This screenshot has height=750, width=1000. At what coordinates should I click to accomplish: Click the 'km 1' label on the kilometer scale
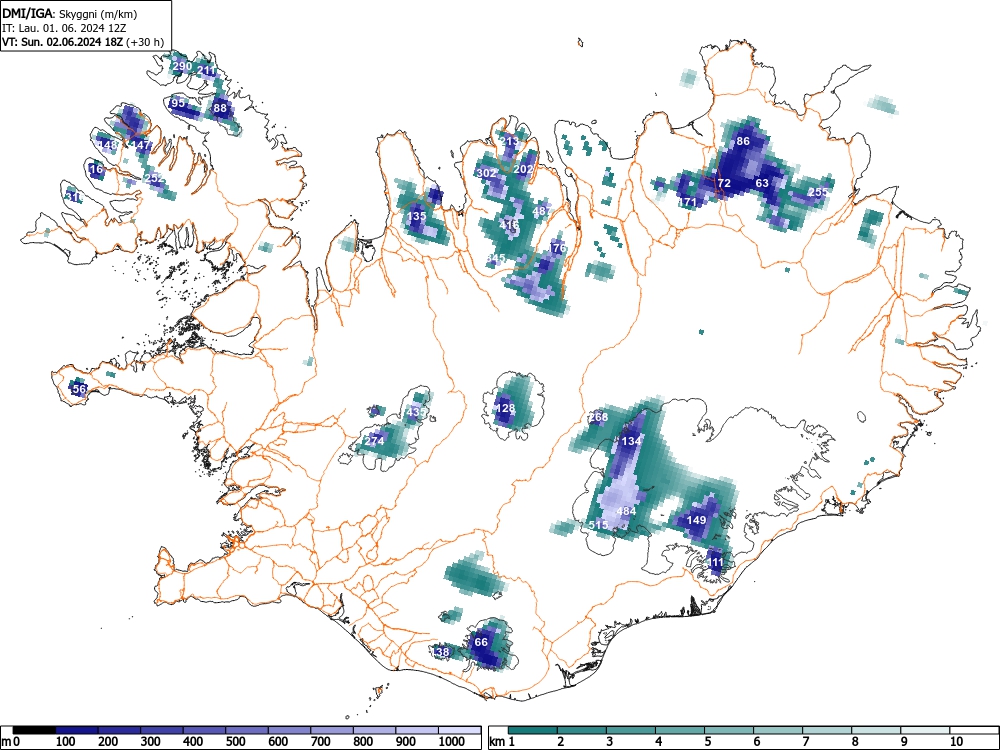(x=502, y=742)
